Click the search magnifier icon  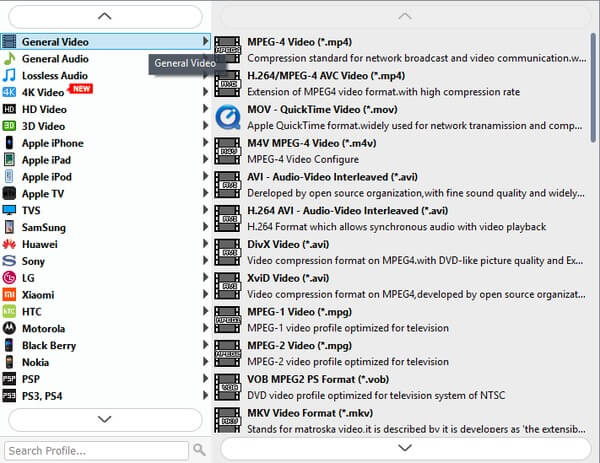pos(199,450)
